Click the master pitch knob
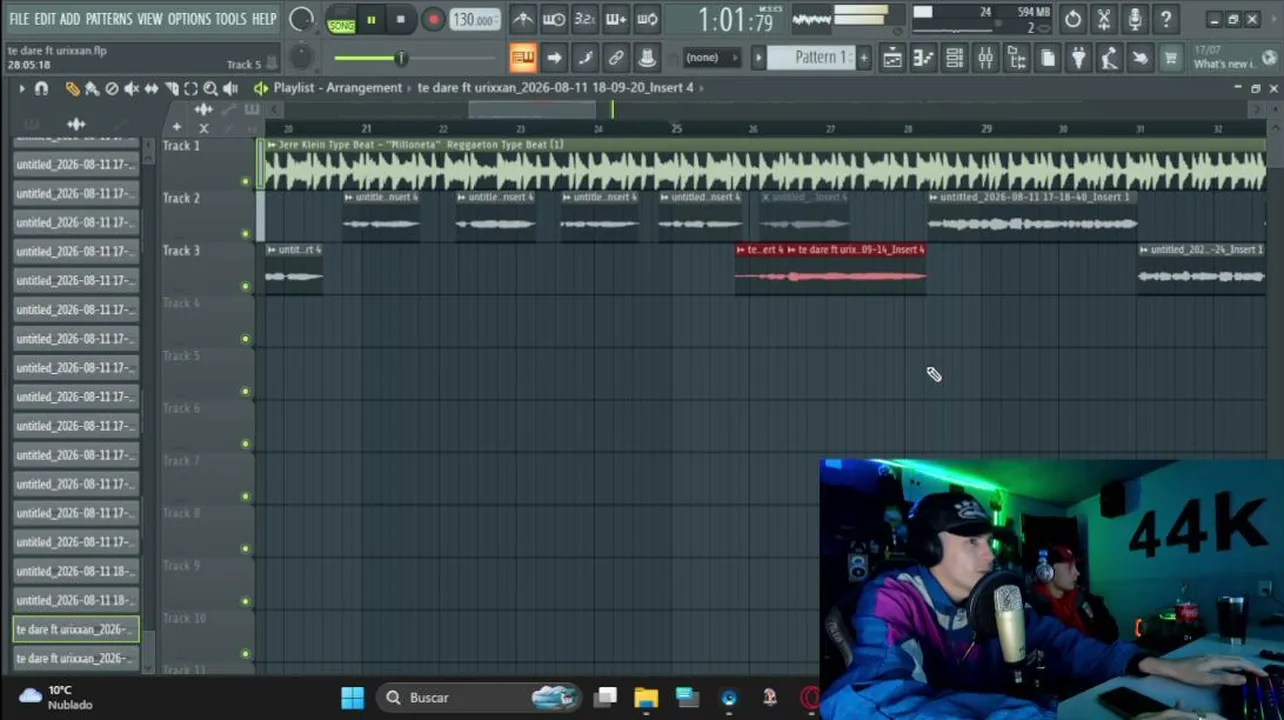Image resolution: width=1284 pixels, height=720 pixels. 301,58
